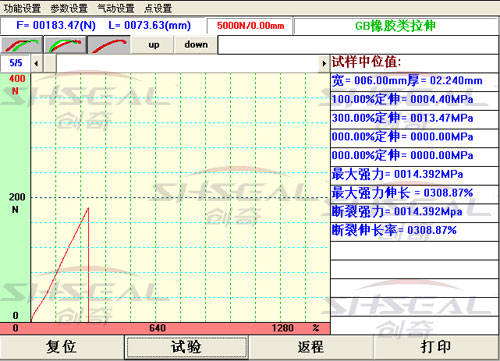Start the test with 试验 button

[186, 347]
